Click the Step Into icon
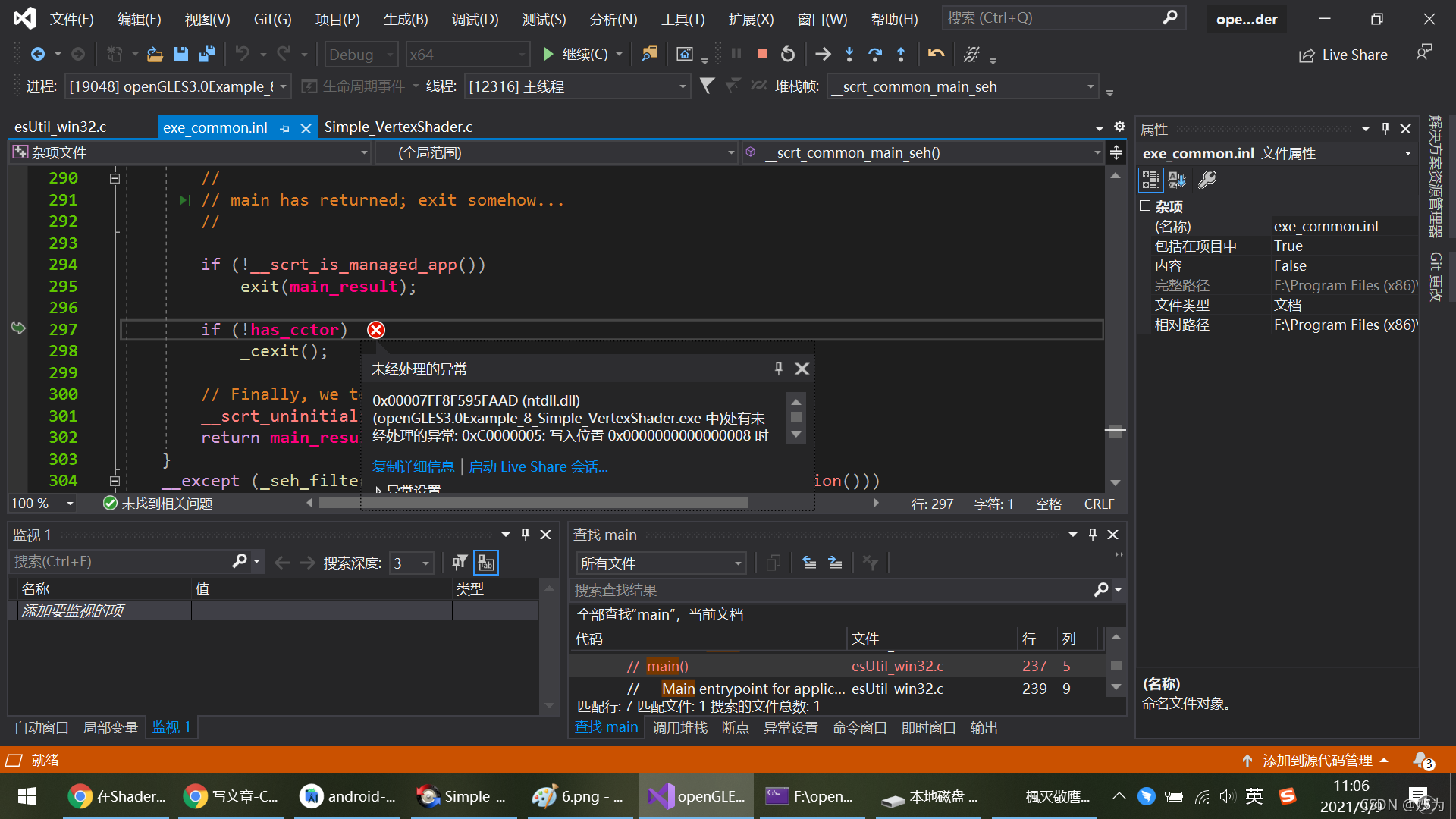This screenshot has width=1456, height=819. coord(849,54)
